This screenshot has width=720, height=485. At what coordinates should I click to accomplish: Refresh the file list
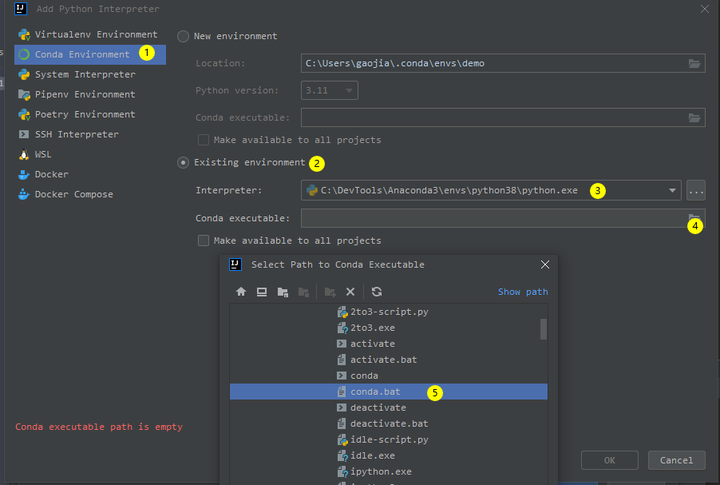point(376,292)
